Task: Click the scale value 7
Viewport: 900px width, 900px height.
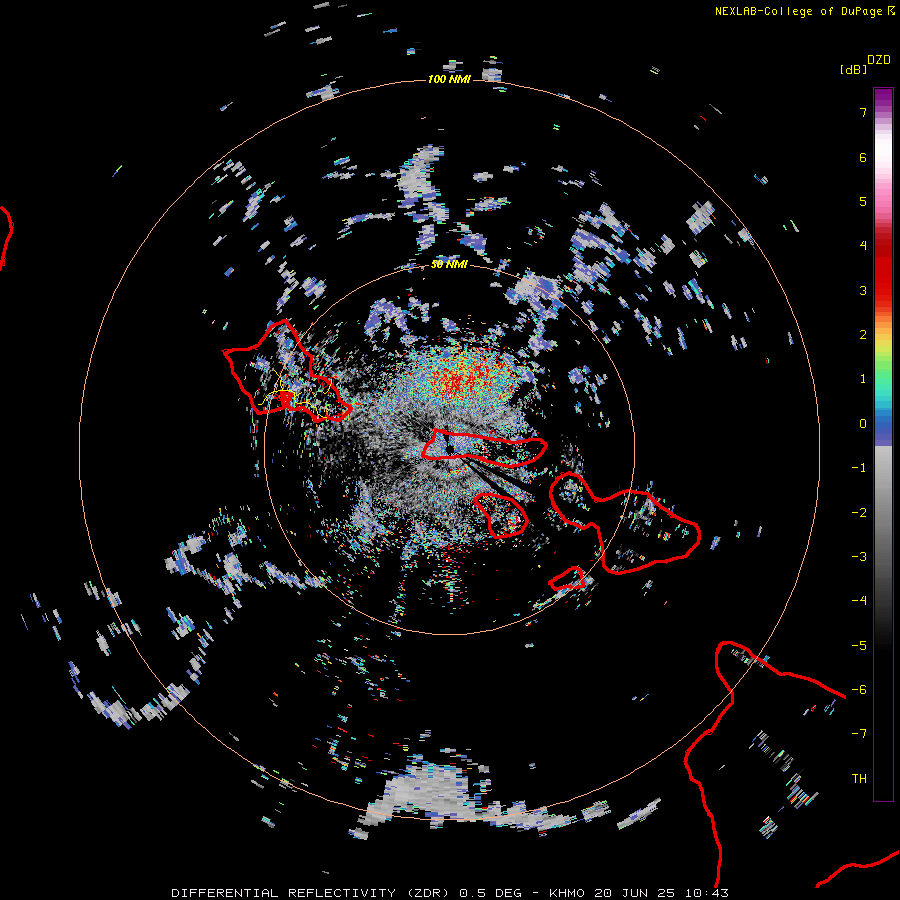Action: 863,112
